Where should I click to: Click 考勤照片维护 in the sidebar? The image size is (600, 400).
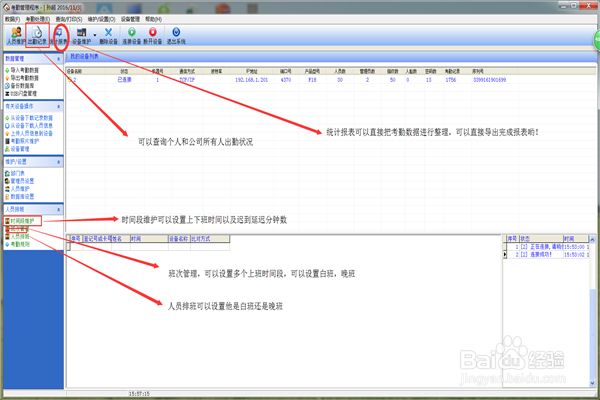pyautogui.click(x=22, y=141)
